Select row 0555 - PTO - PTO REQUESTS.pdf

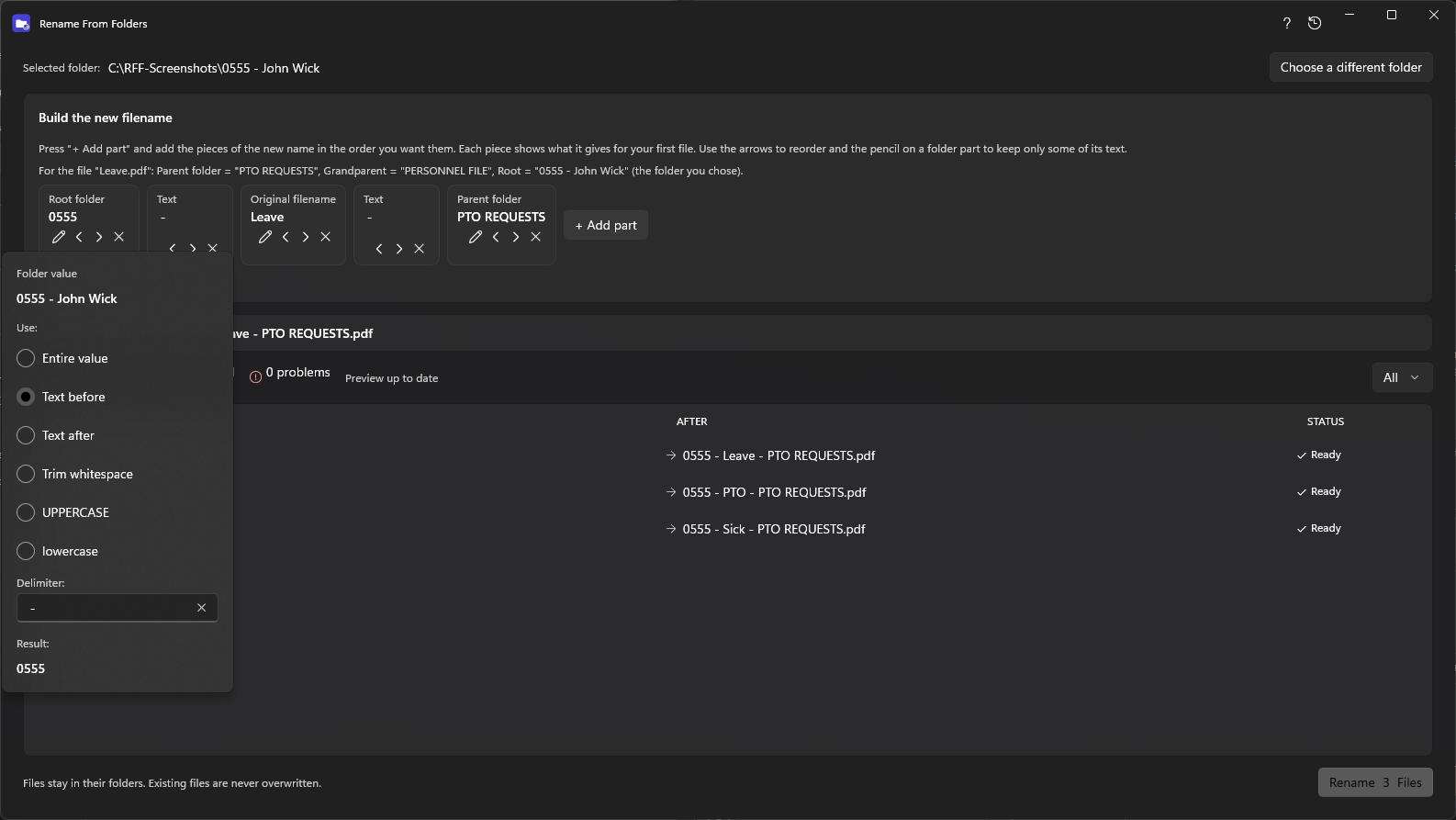click(x=727, y=492)
